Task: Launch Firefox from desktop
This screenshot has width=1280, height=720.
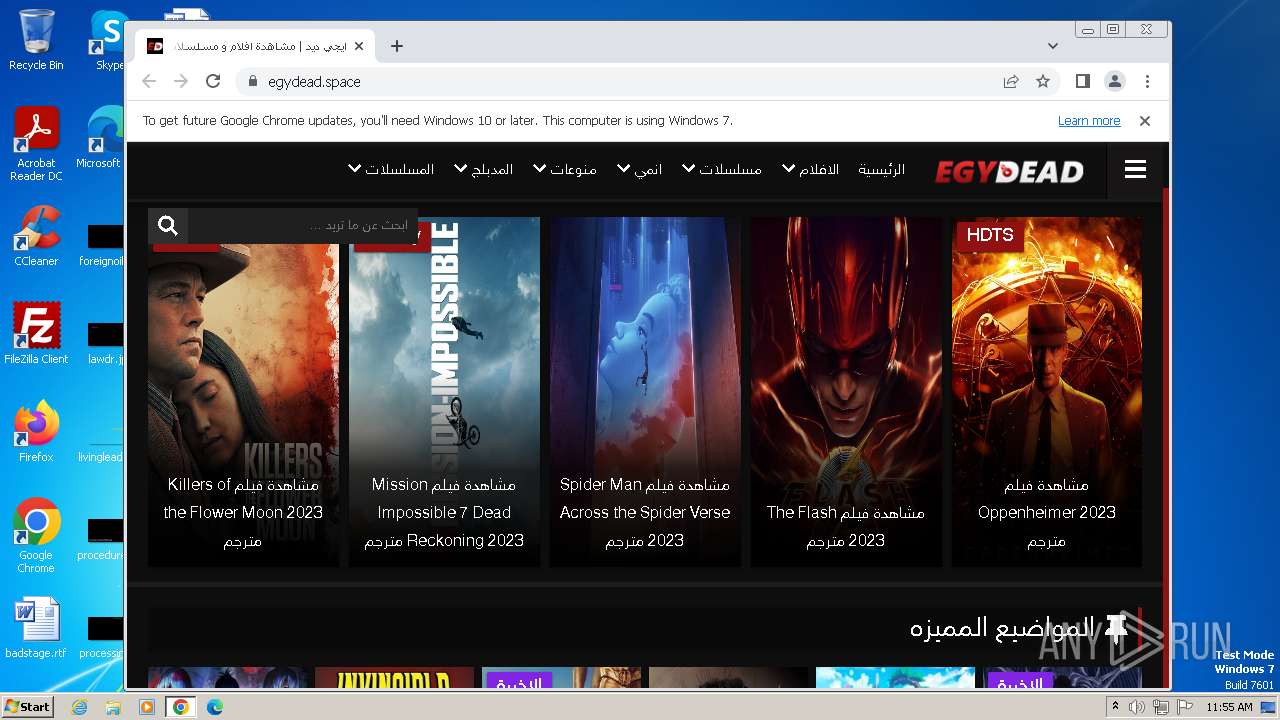Action: pyautogui.click(x=36, y=432)
